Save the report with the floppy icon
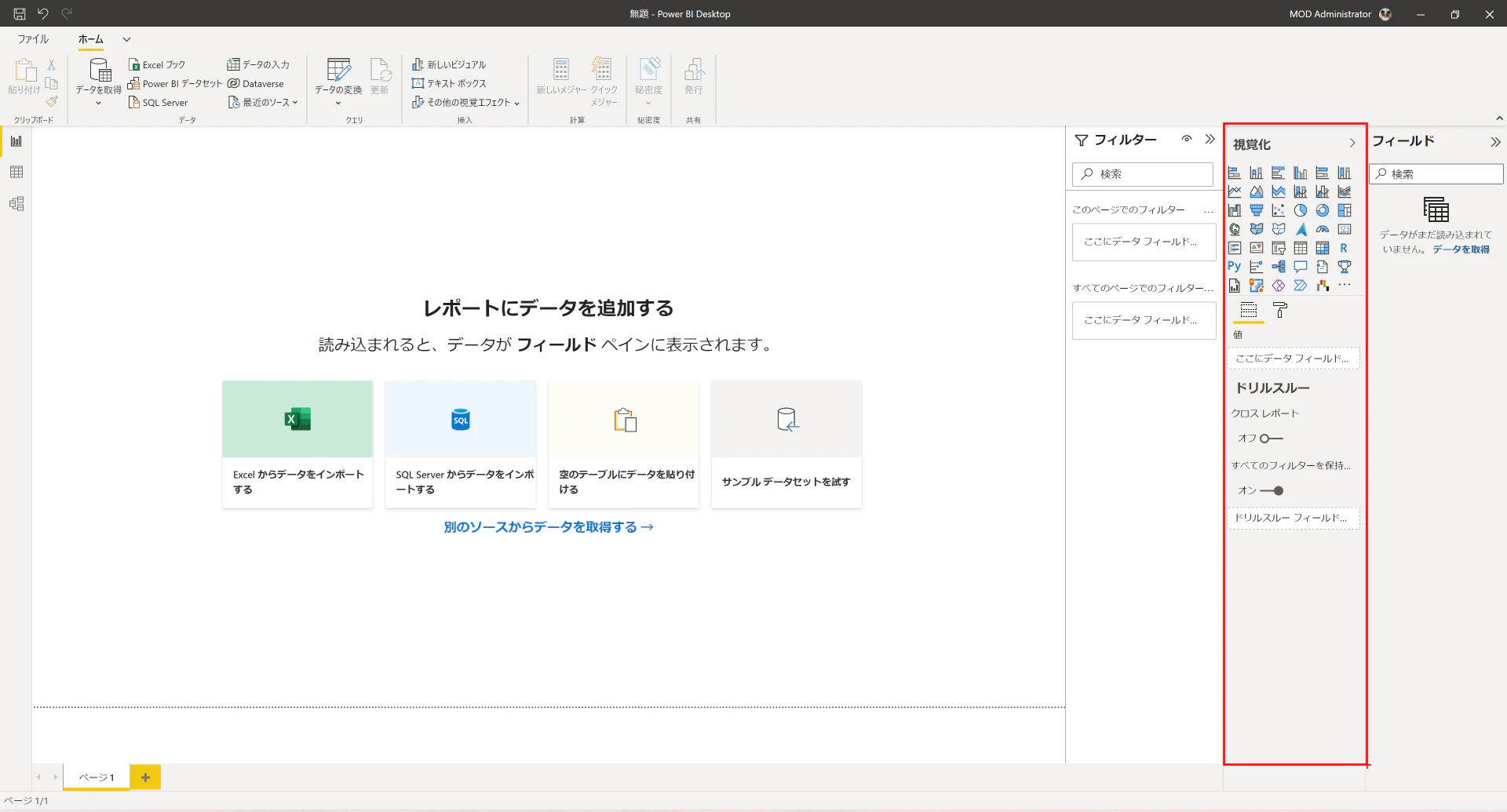The height and width of the screenshot is (812, 1507). (20, 14)
